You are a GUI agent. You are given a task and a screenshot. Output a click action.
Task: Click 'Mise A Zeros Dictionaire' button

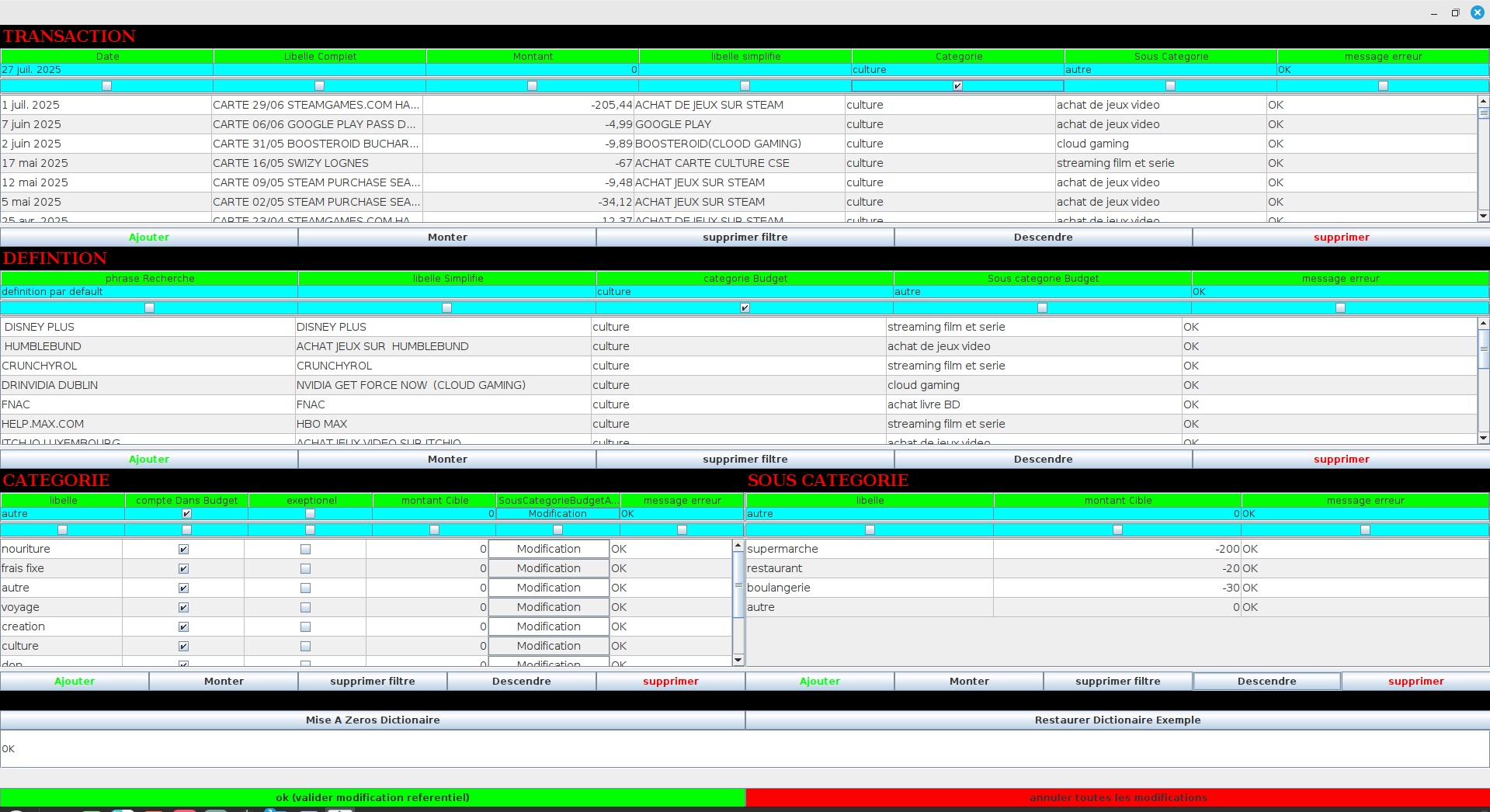pos(373,720)
